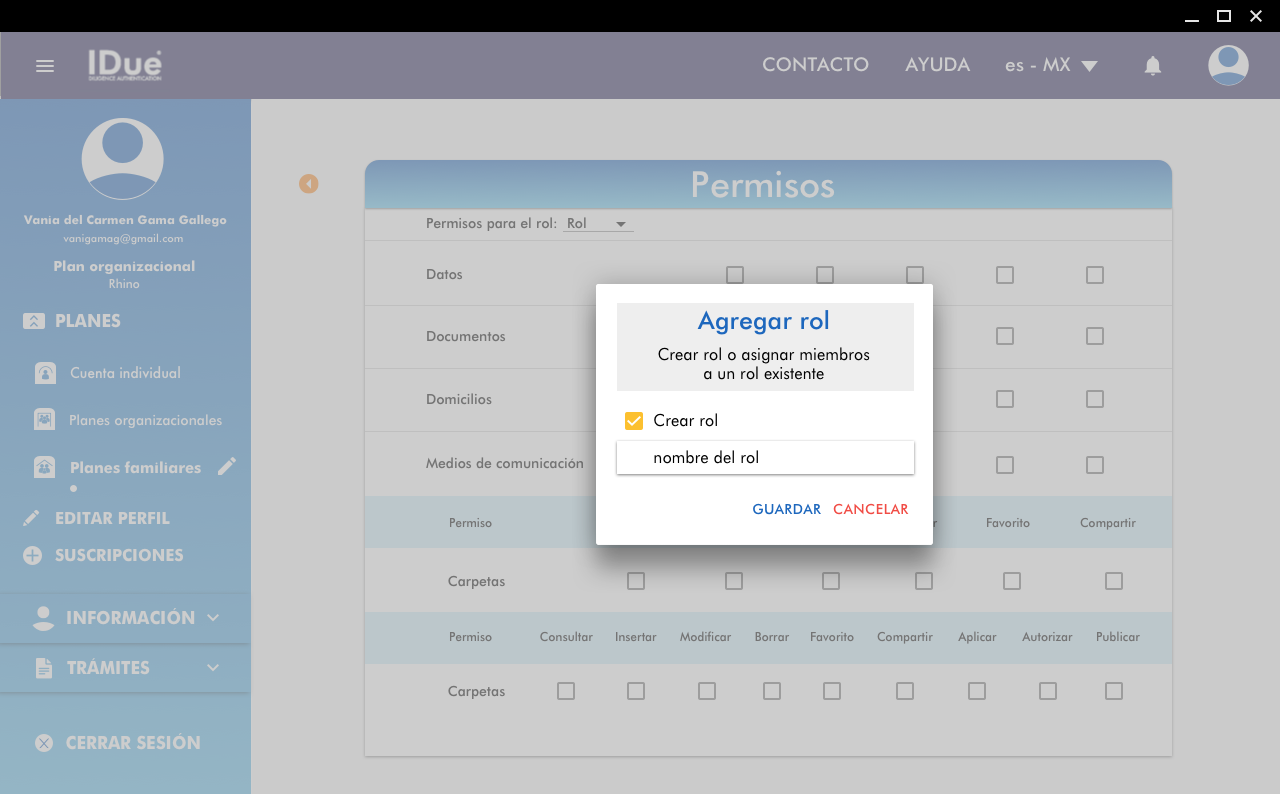The image size is (1280, 794).
Task: Click the notification bell icon
Action: coord(1153,66)
